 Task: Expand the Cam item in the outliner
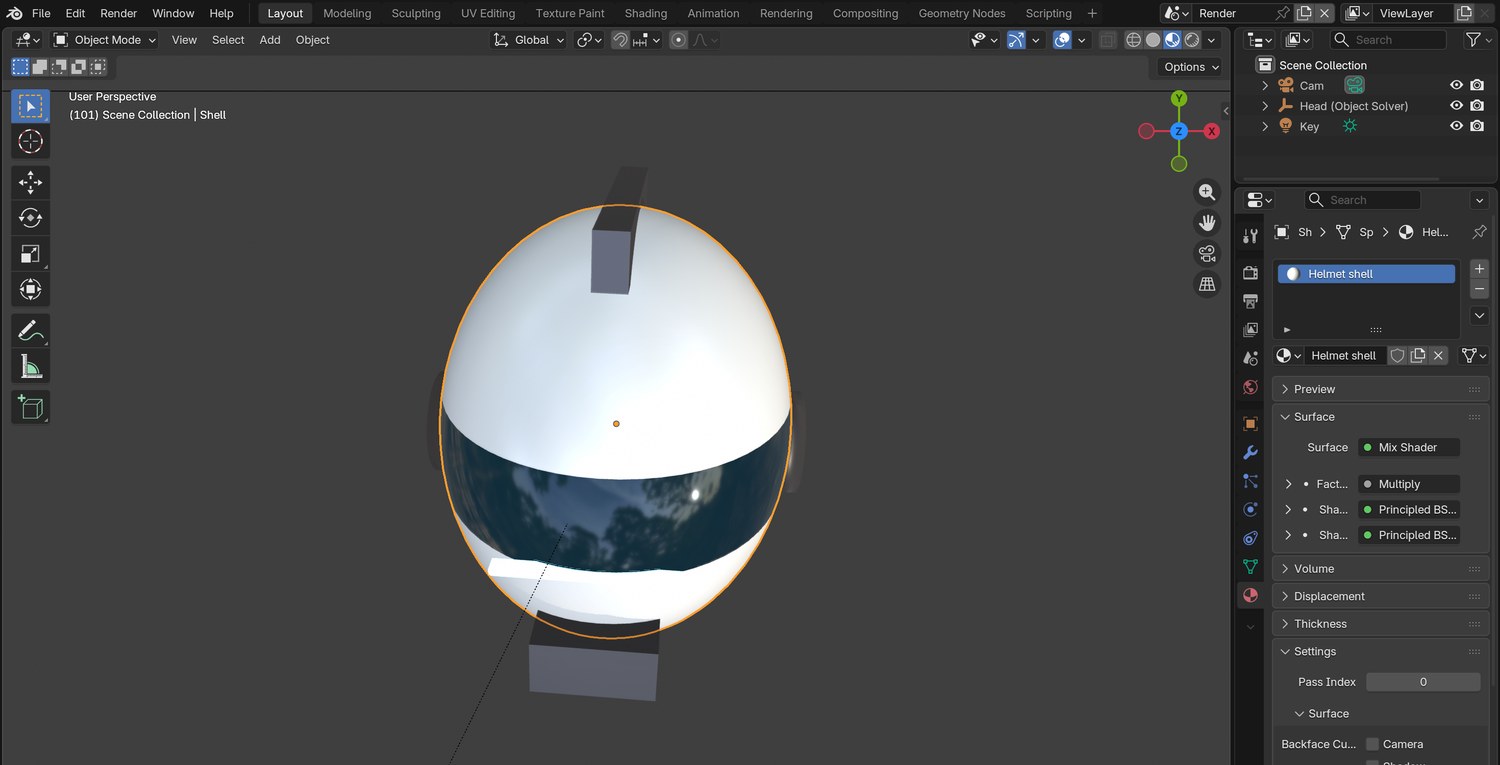[1265, 86]
